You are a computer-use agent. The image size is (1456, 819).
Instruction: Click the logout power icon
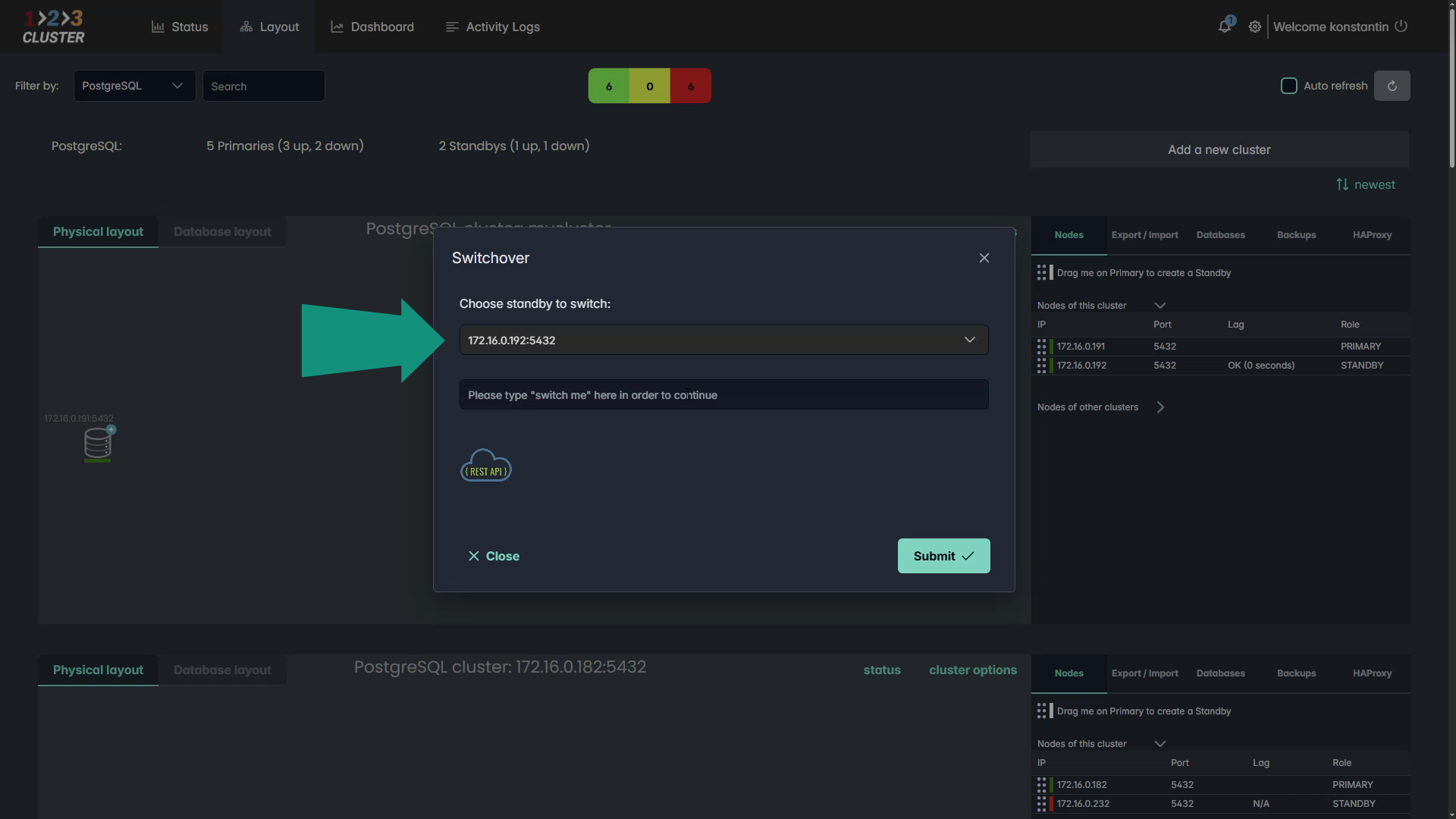pyautogui.click(x=1401, y=26)
